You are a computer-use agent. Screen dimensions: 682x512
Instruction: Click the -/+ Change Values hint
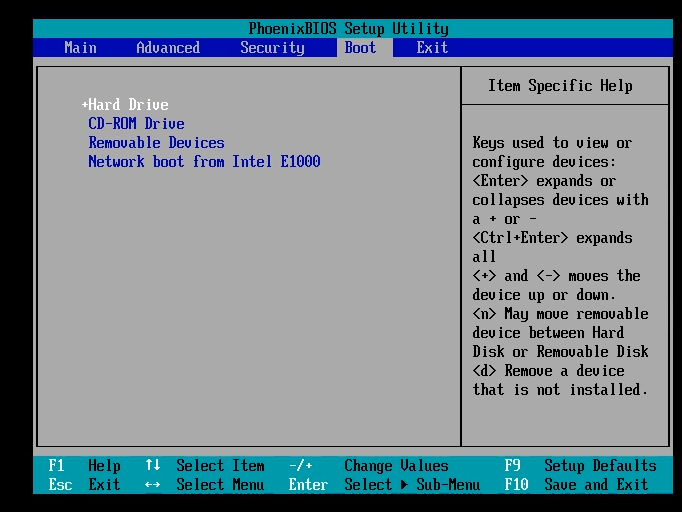coord(369,466)
